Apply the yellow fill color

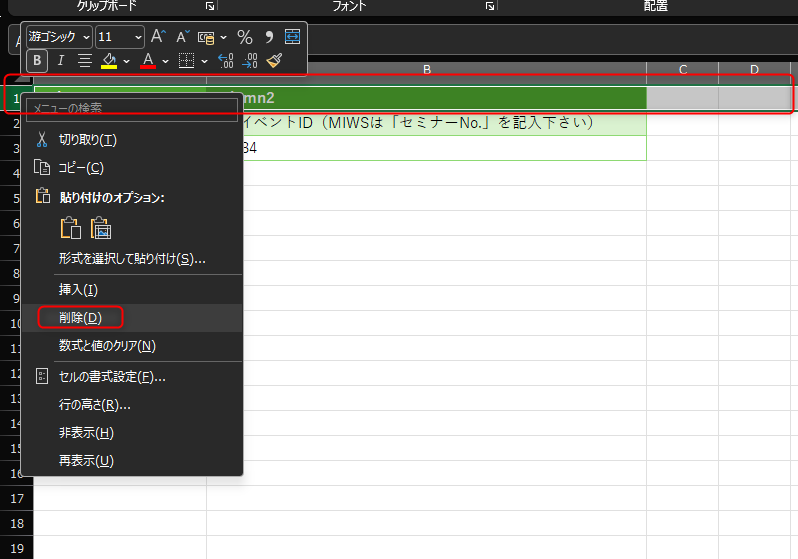(109, 61)
